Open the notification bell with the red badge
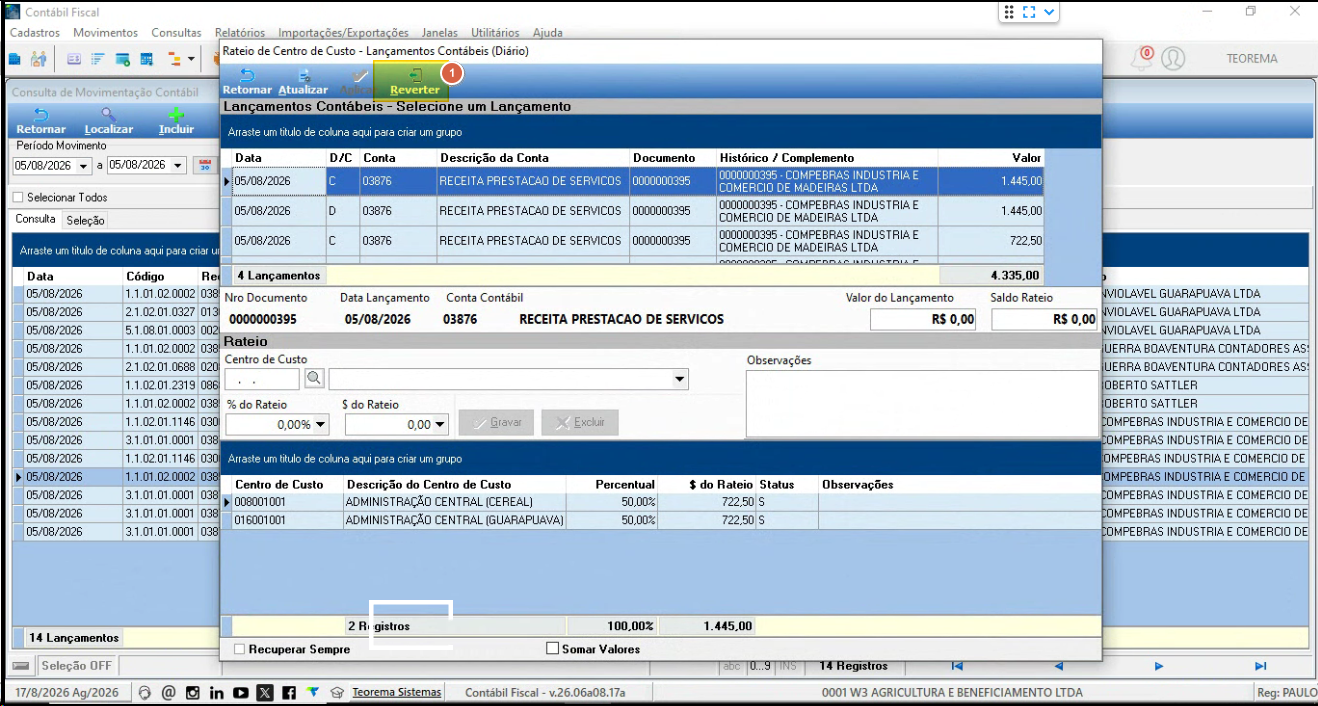Screen dimensions: 1318x706 [x=1142, y=58]
